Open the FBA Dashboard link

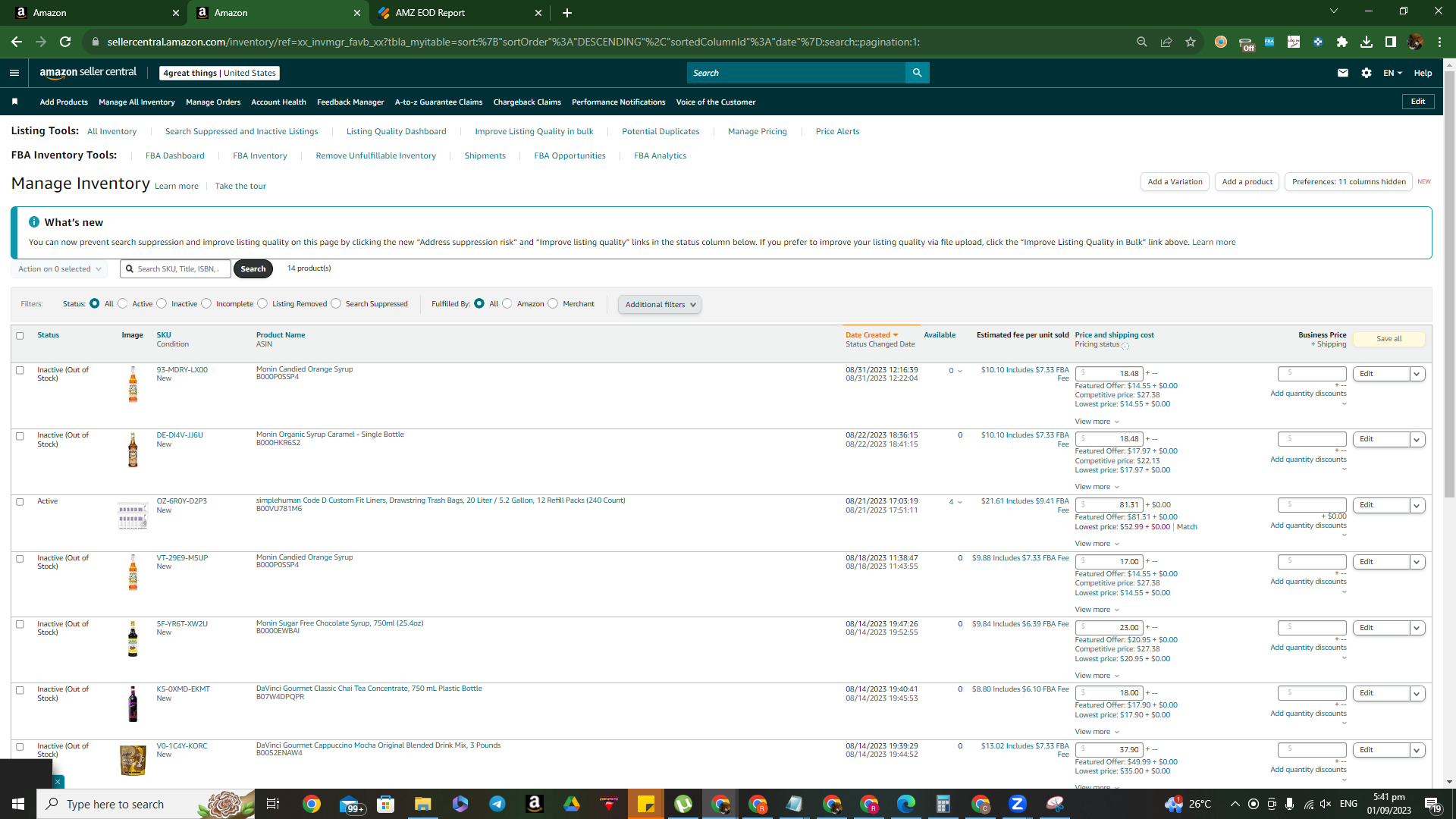click(x=175, y=155)
